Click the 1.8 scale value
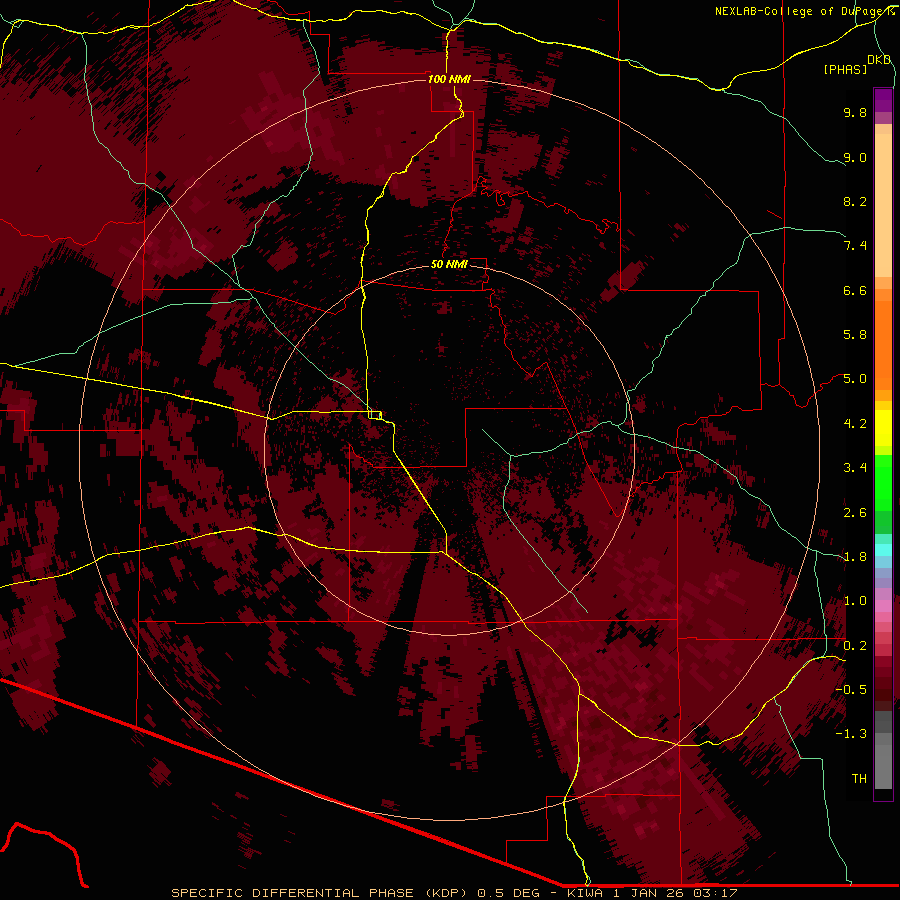Screen dimensions: 900x900 pos(855,557)
